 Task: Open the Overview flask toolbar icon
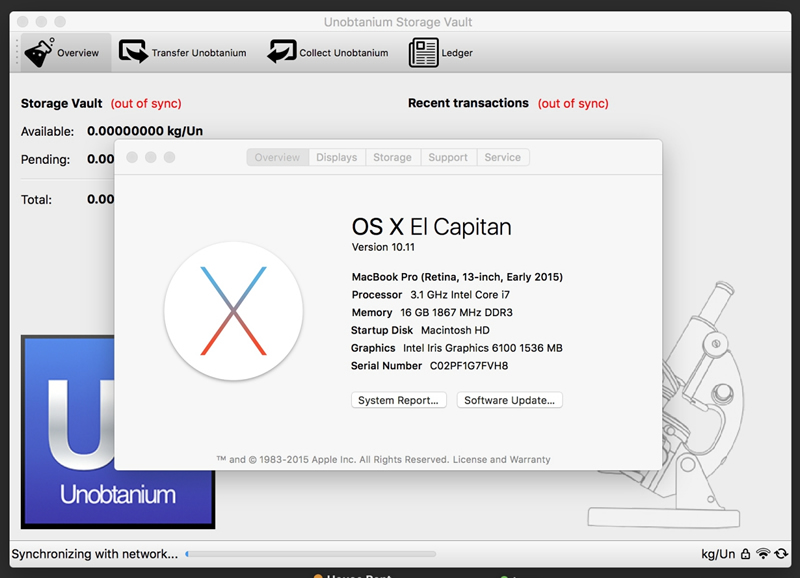click(x=38, y=52)
